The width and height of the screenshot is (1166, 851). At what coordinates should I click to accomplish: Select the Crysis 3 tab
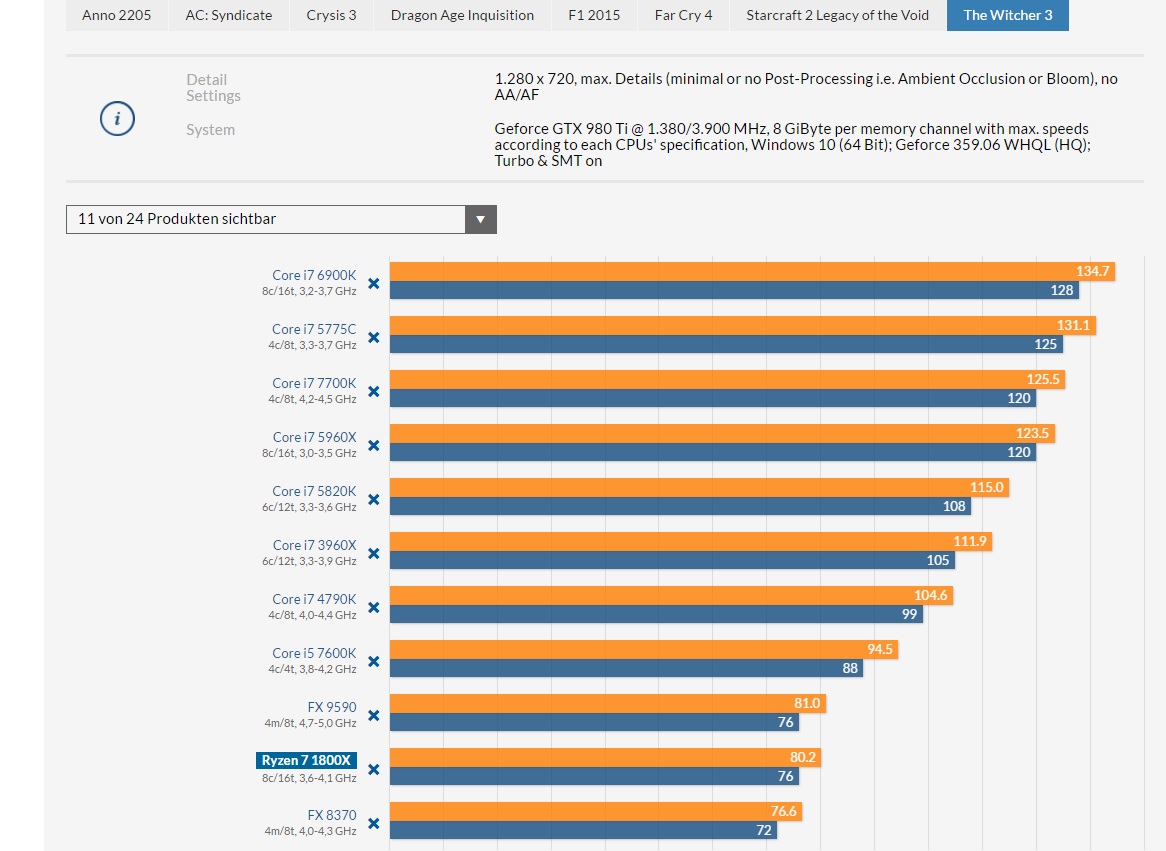pyautogui.click(x=331, y=15)
